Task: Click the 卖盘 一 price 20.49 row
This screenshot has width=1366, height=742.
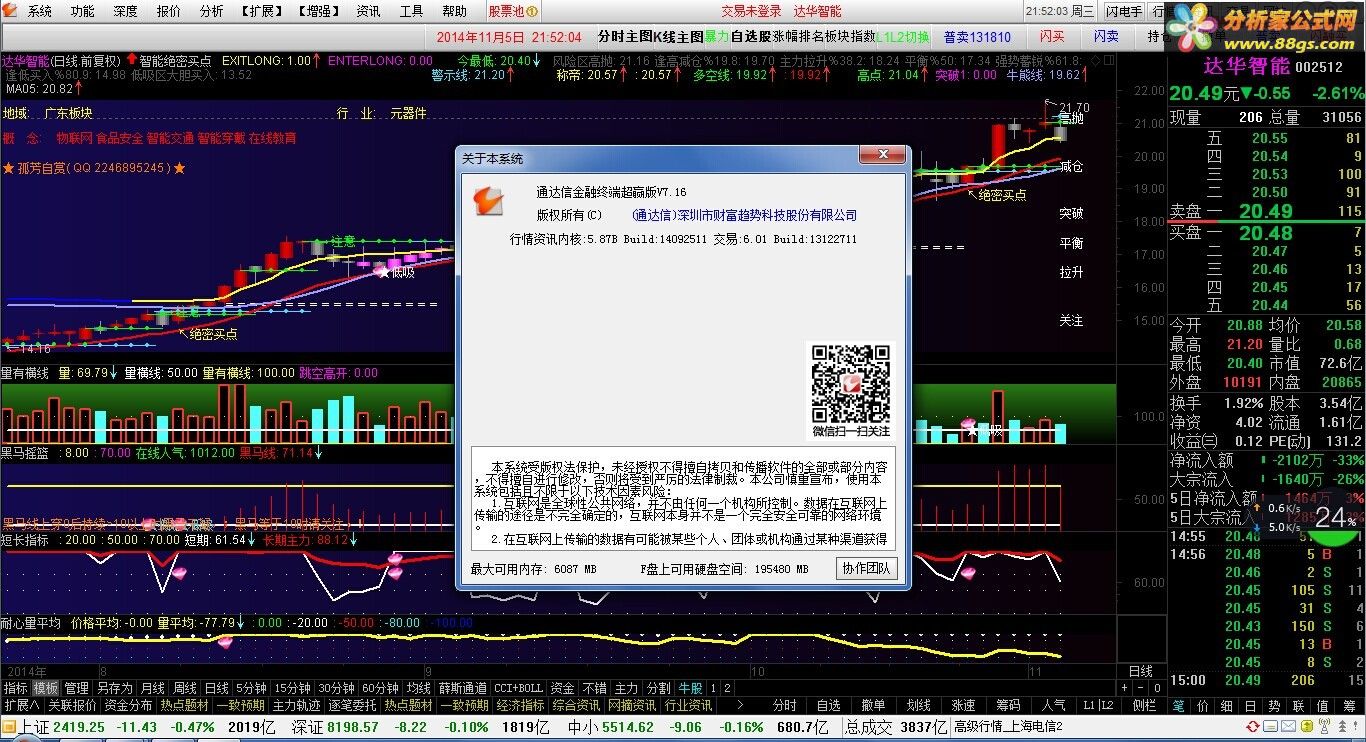Action: pyautogui.click(x=1266, y=211)
